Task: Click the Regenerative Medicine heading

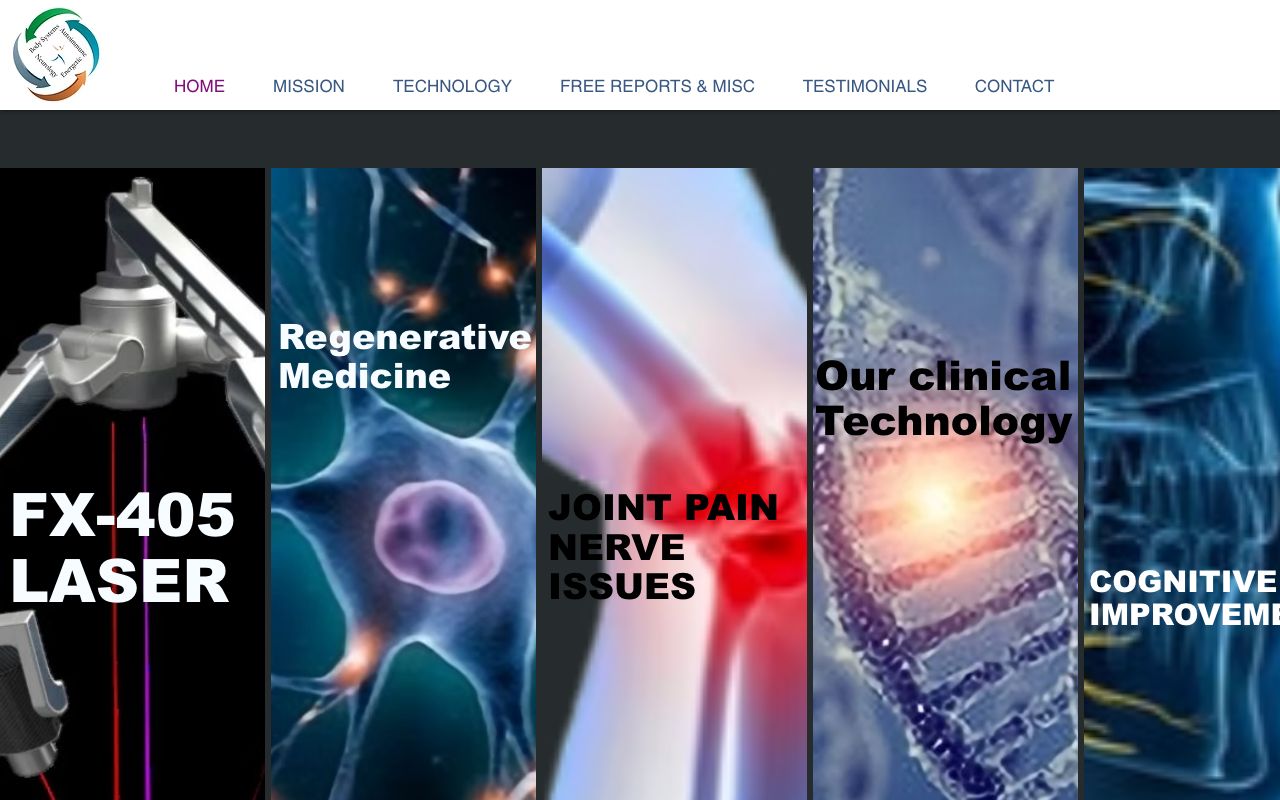Action: click(404, 356)
